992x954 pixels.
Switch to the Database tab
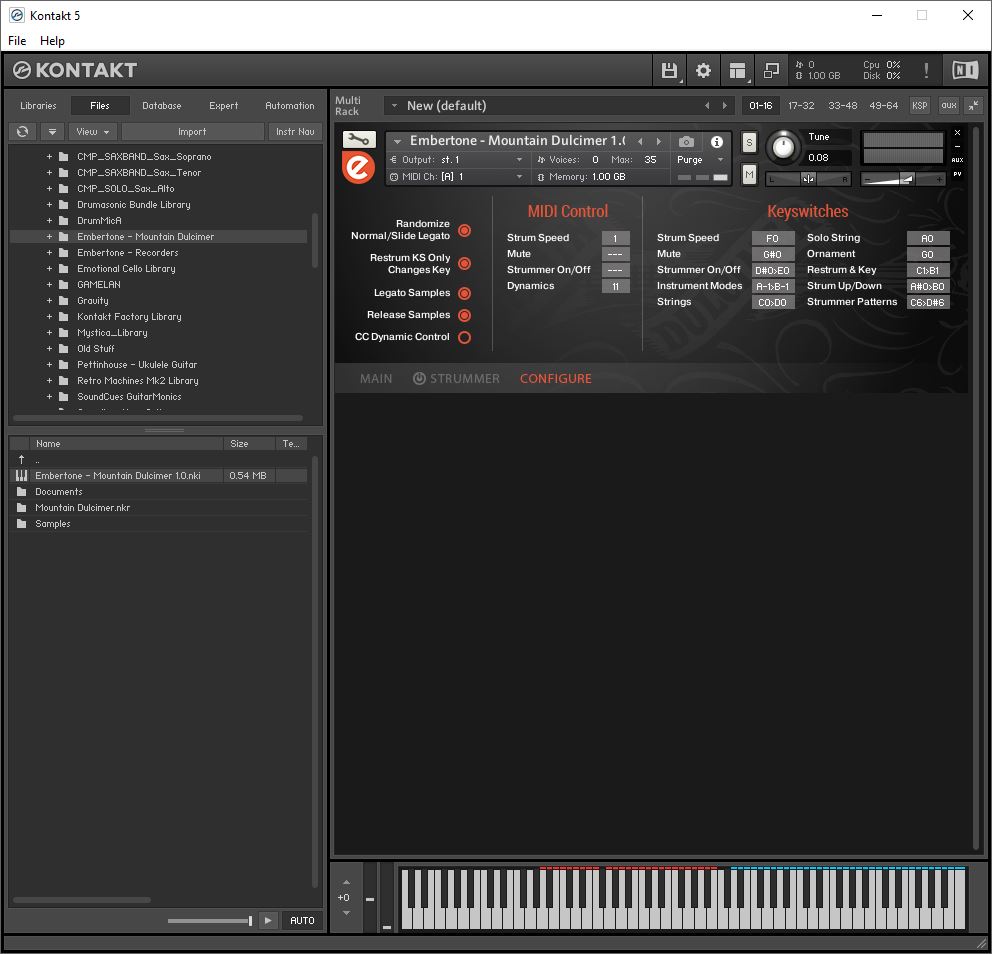pyautogui.click(x=161, y=106)
